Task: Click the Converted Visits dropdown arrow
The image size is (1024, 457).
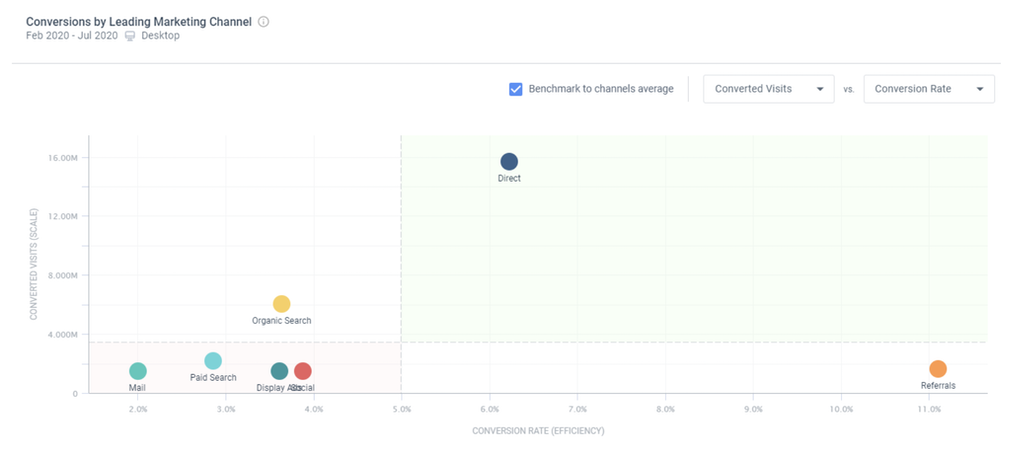Action: coord(820,89)
